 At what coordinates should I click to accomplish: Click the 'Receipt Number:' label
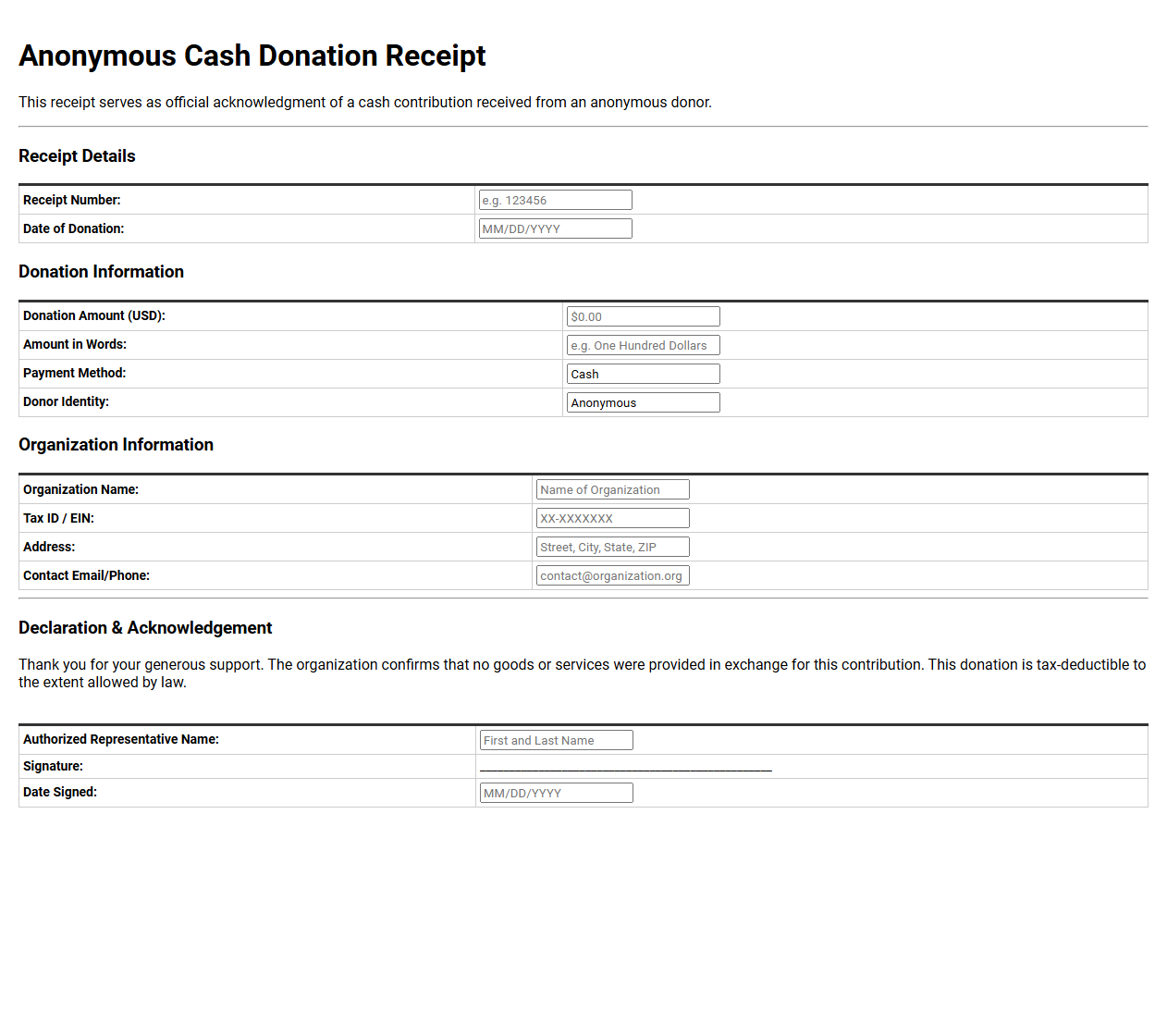(x=72, y=200)
